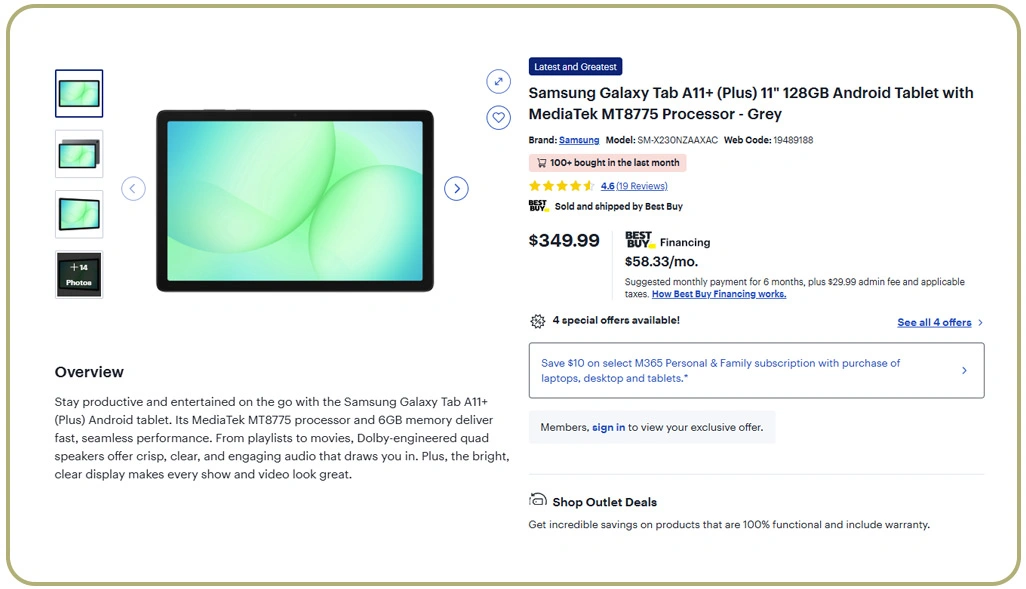Add tablet to wishlist heart icon
The image size is (1026, 589).
click(498, 118)
